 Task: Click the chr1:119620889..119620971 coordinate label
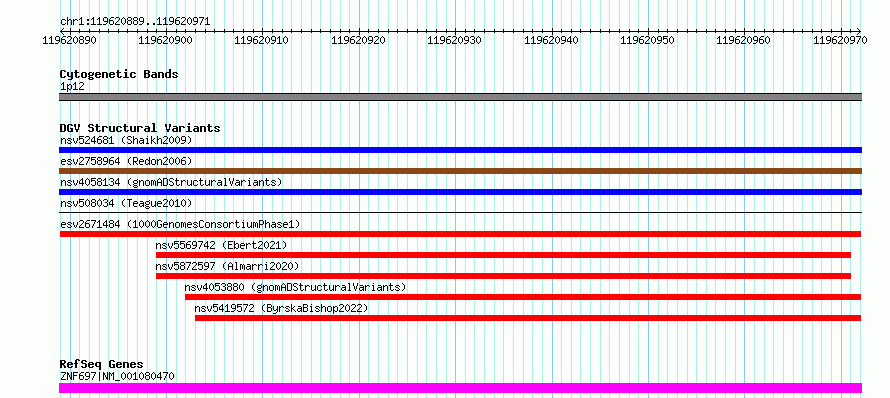click(135, 22)
